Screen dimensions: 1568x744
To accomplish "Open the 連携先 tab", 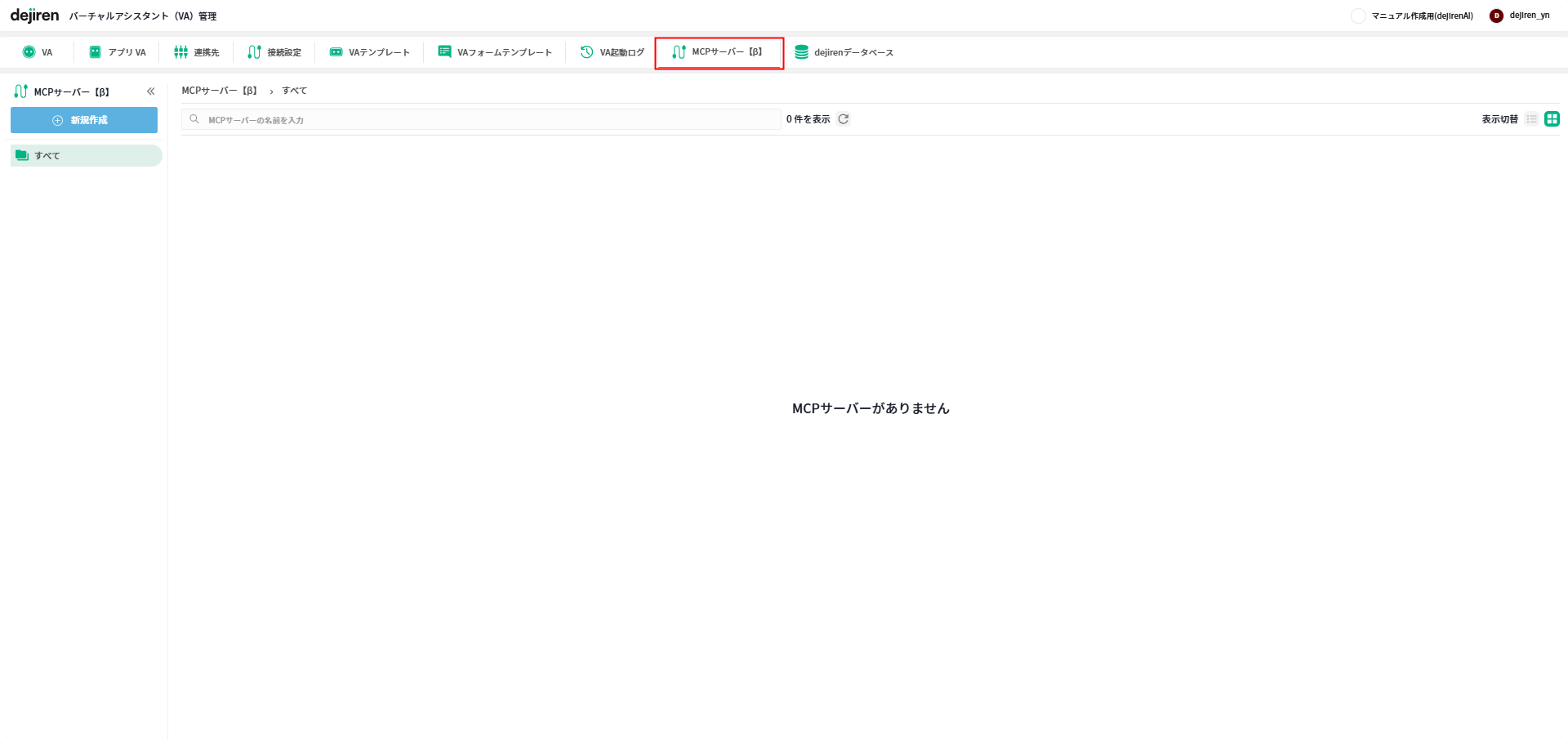I will 197,52.
